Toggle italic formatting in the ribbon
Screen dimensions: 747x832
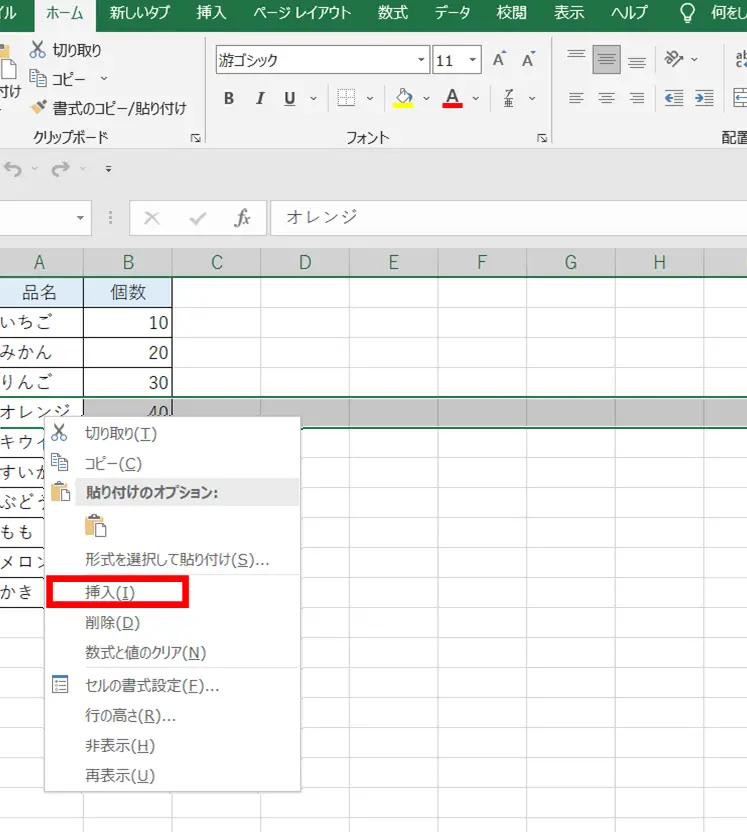click(260, 98)
